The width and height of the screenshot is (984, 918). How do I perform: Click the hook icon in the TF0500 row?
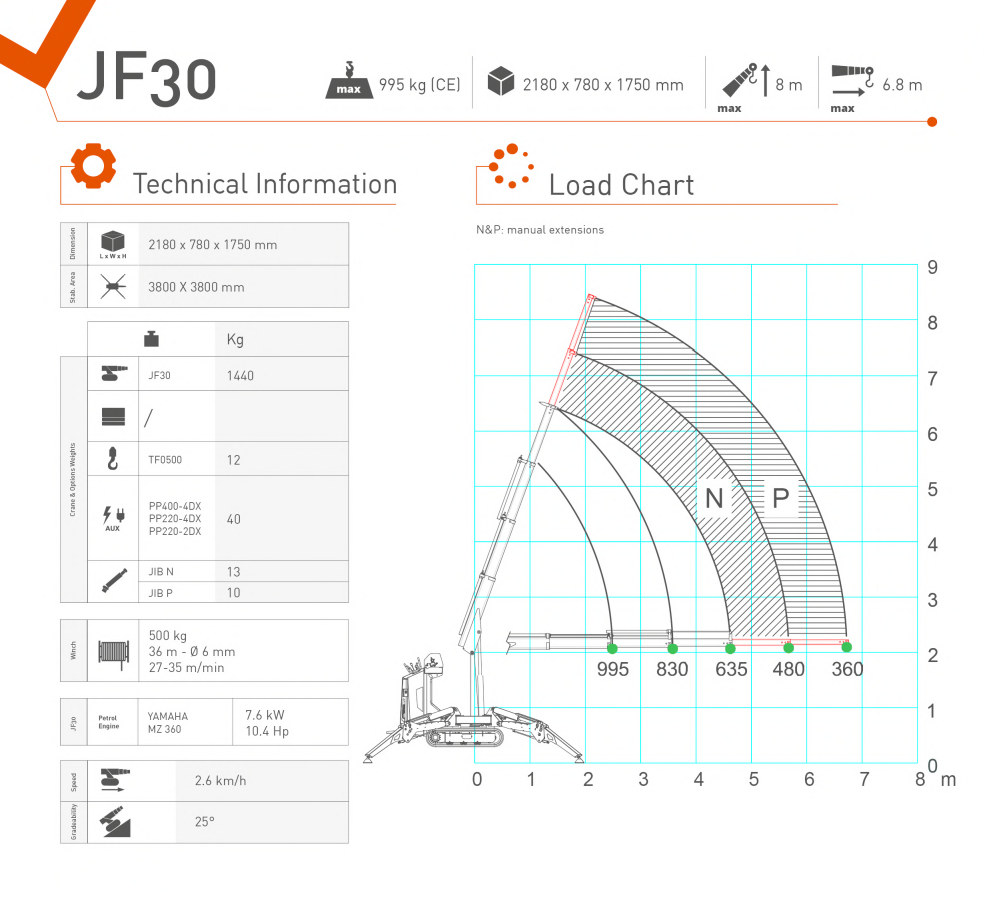(112, 459)
